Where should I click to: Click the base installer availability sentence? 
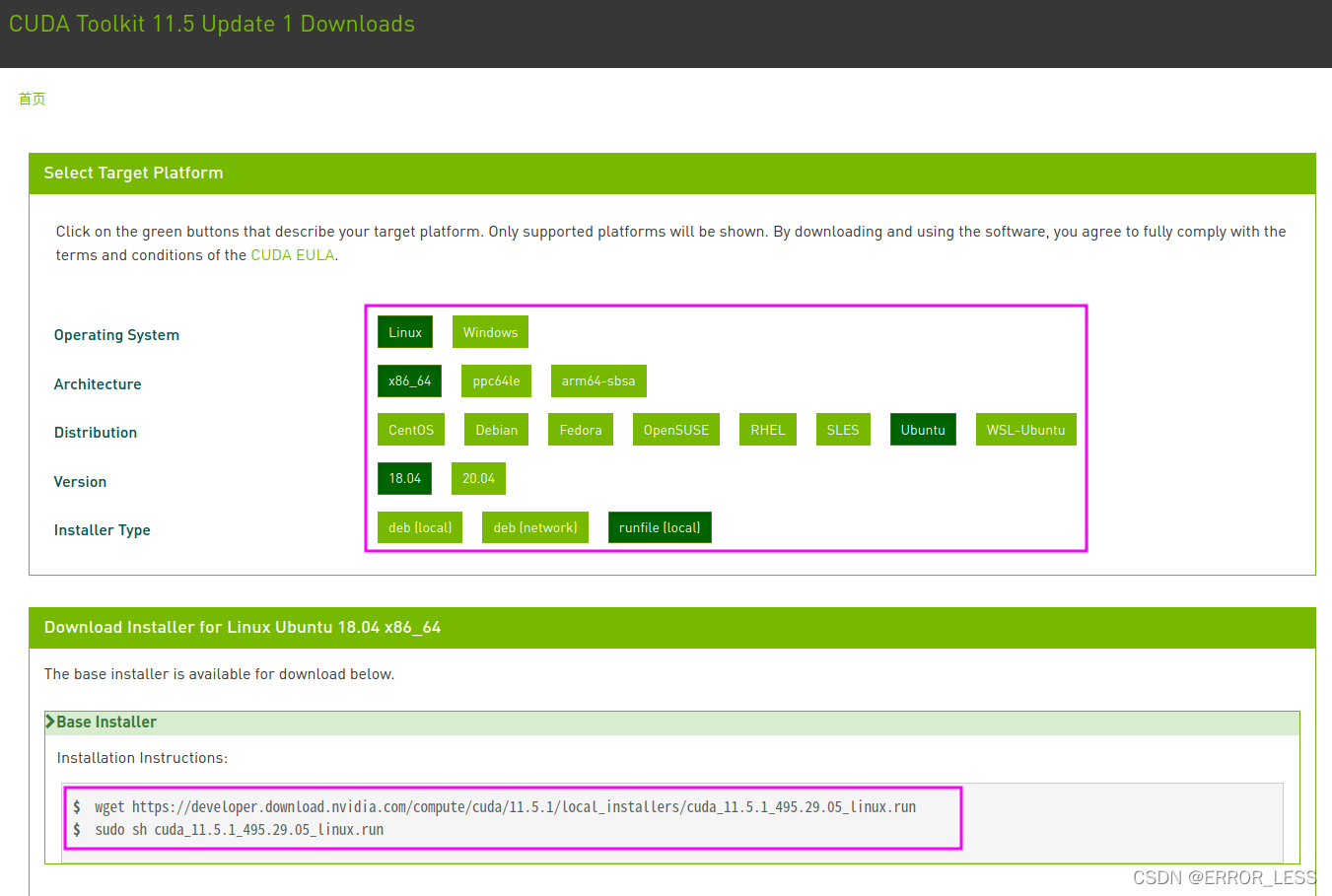[x=219, y=674]
